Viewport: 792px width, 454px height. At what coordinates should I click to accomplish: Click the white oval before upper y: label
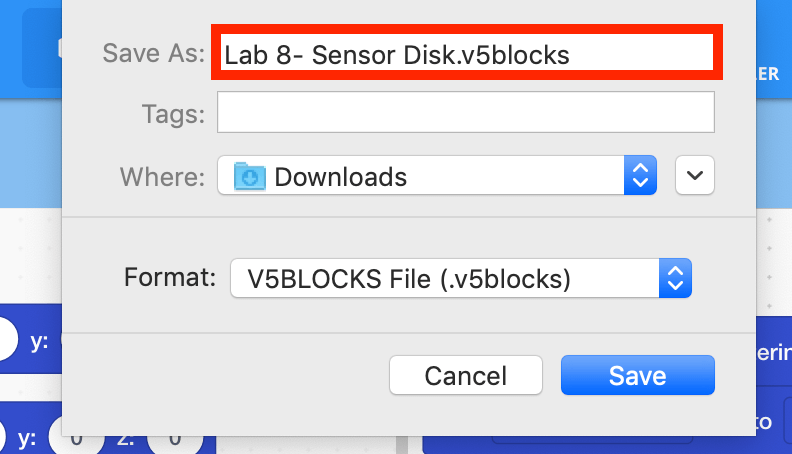(x=7, y=339)
